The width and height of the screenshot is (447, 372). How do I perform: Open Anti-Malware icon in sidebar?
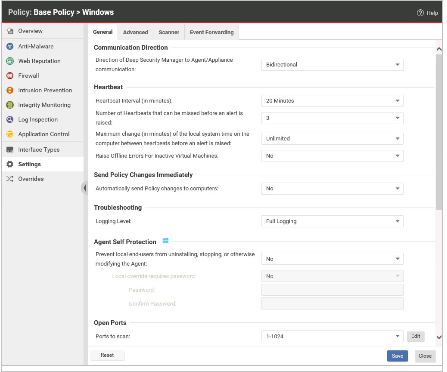pyautogui.click(x=10, y=46)
